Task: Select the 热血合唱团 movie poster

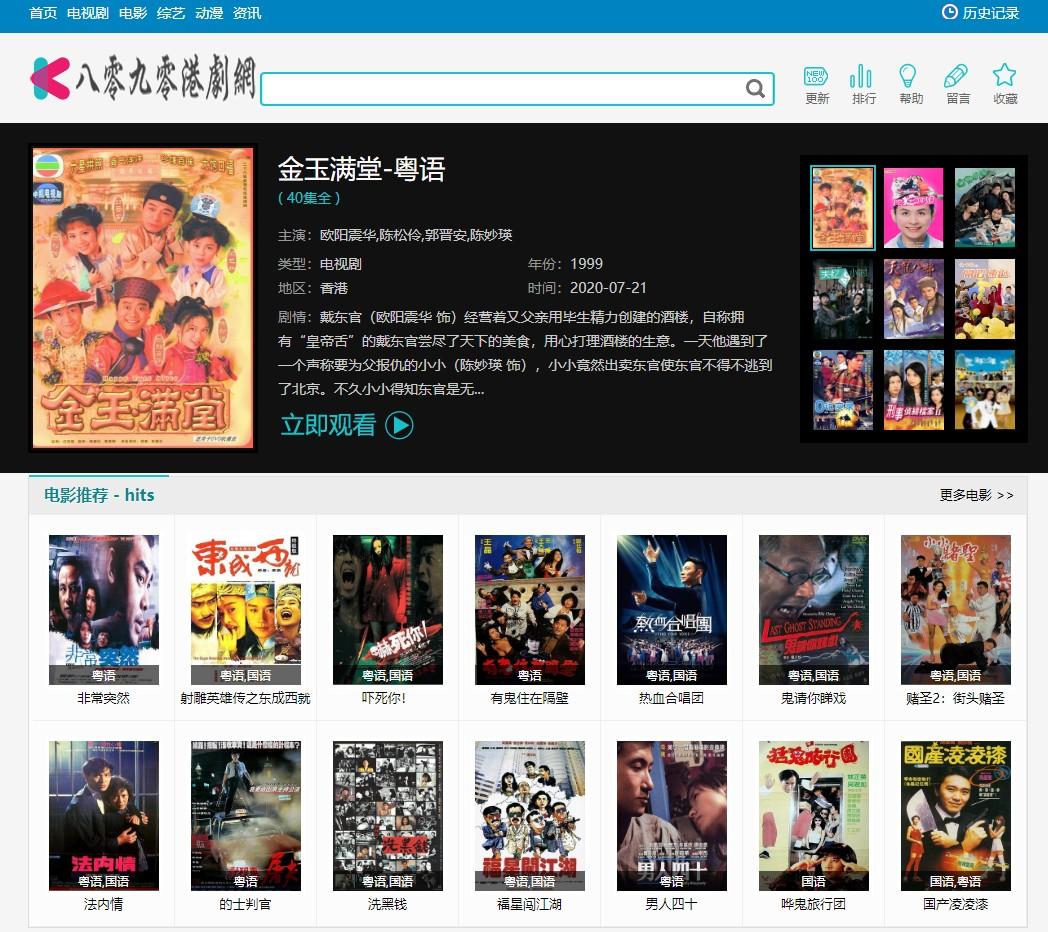Action: pyautogui.click(x=671, y=608)
